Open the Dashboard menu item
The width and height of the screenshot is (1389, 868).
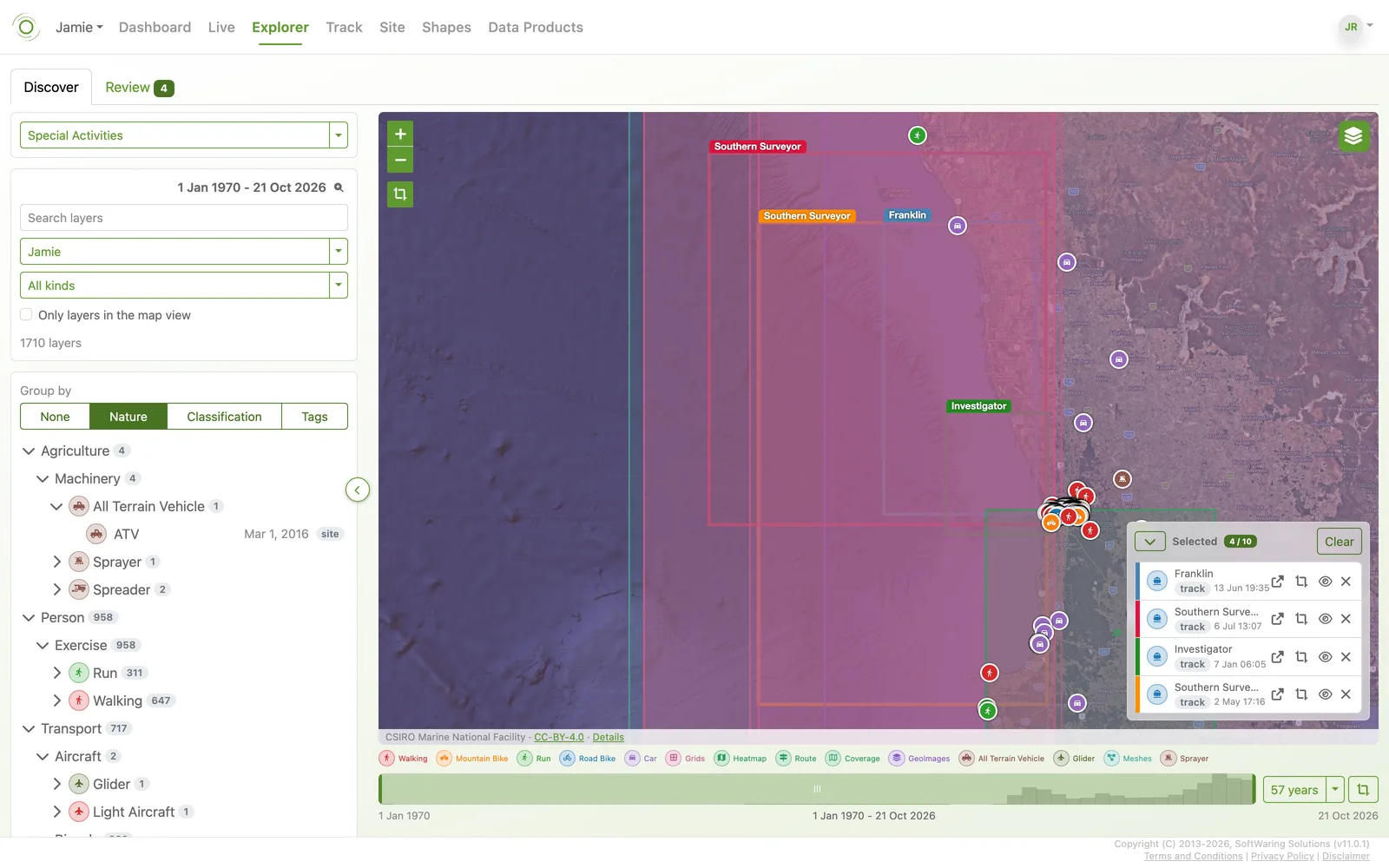155,28
